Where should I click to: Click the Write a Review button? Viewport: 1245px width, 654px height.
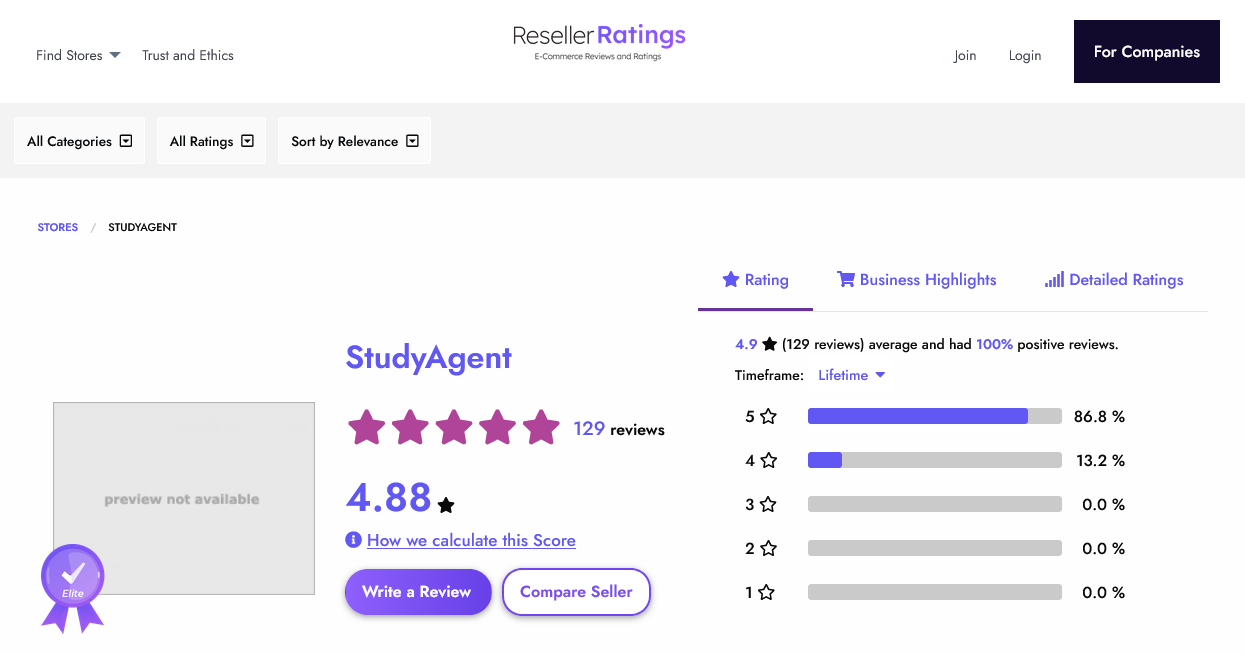pyautogui.click(x=417, y=591)
